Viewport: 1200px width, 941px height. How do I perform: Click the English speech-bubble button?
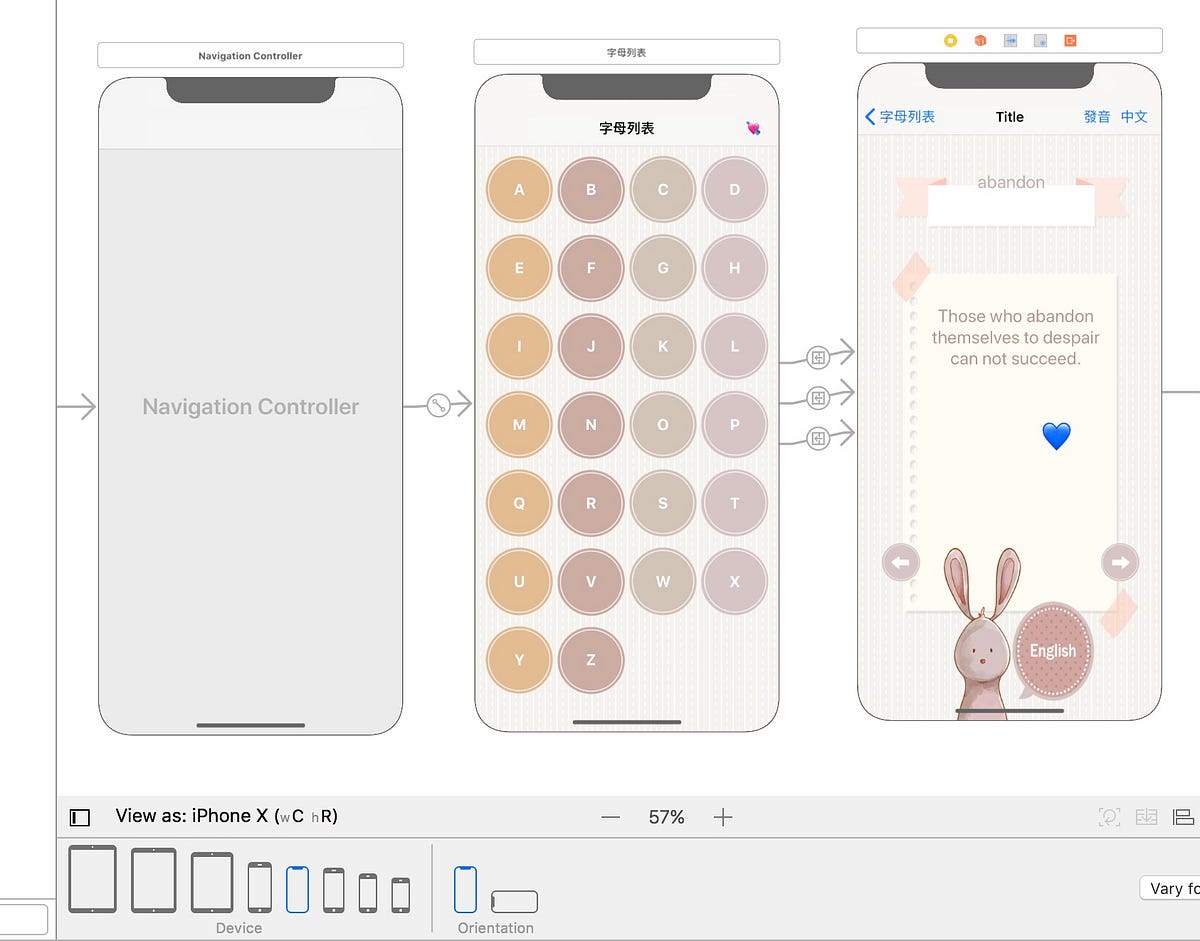pyautogui.click(x=1052, y=651)
